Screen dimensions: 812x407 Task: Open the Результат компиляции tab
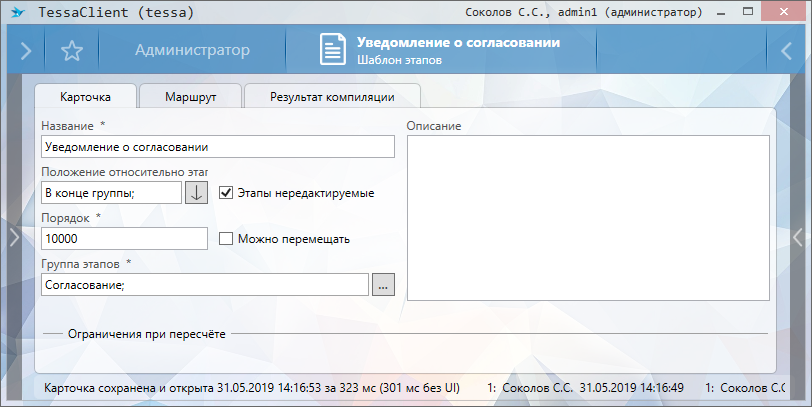coord(332,97)
